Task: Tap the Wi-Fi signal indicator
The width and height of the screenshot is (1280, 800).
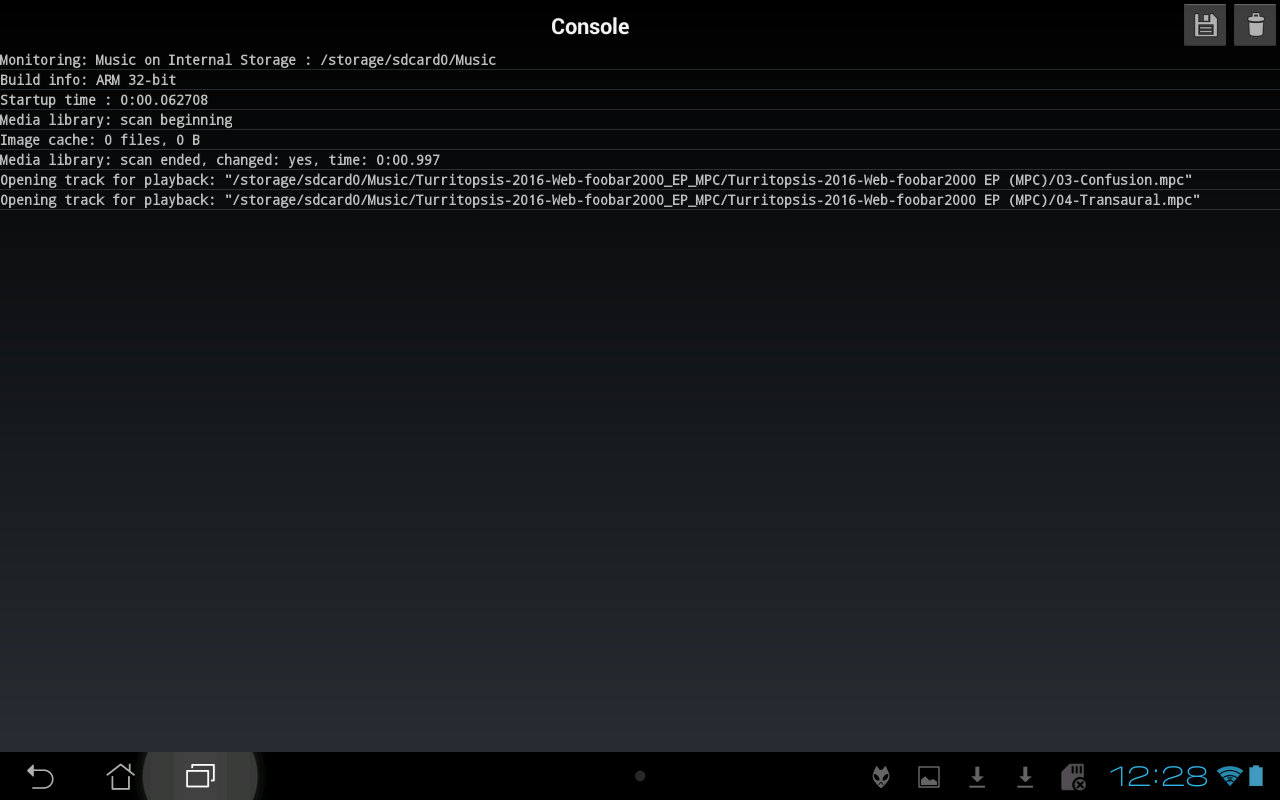Action: click(1229, 776)
